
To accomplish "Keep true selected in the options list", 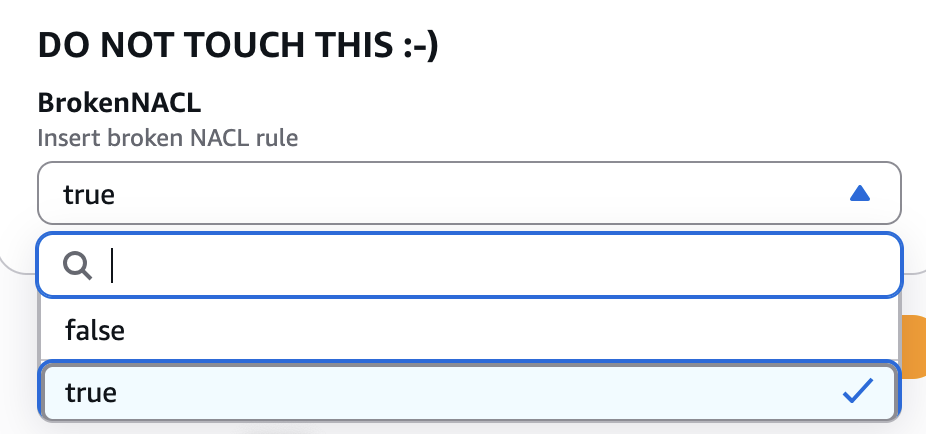I will pyautogui.click(x=469, y=392).
